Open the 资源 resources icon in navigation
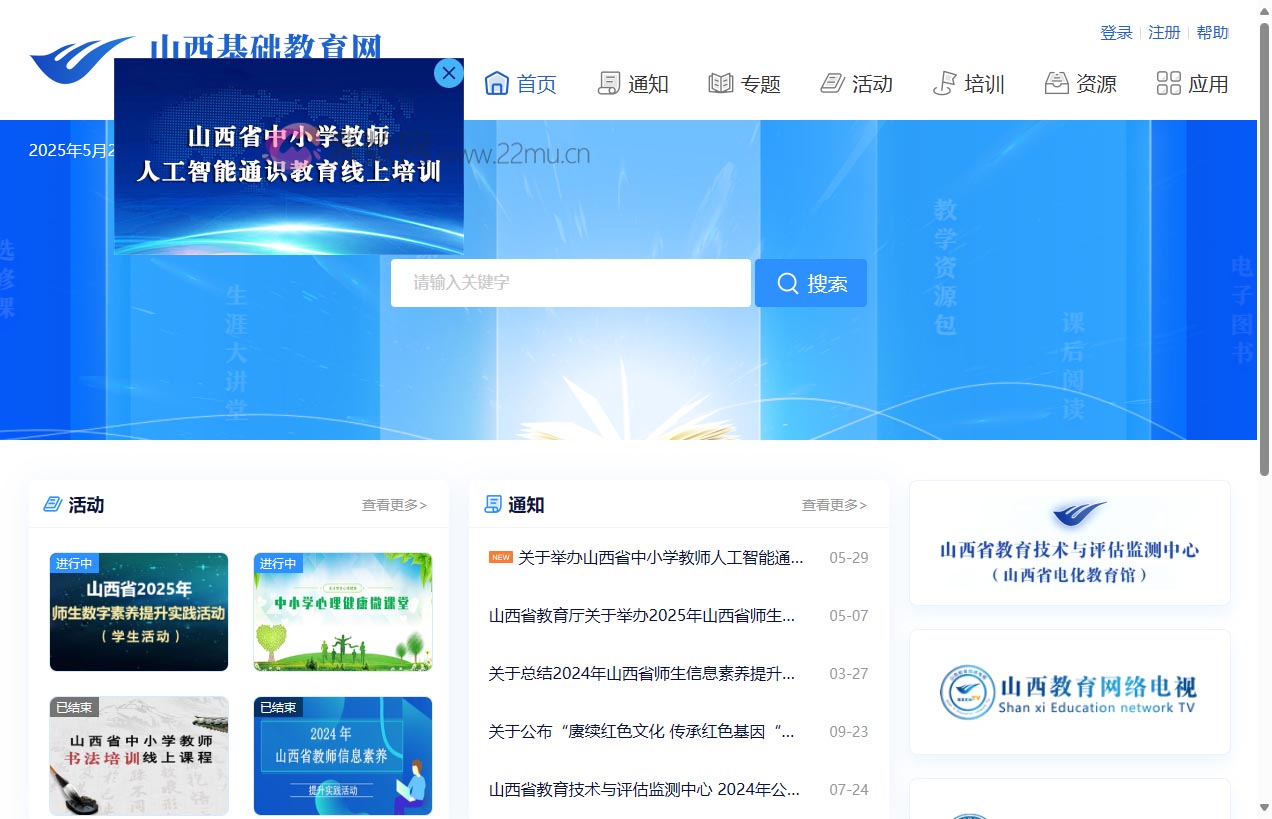This screenshot has height=819, width=1272. (x=1056, y=84)
